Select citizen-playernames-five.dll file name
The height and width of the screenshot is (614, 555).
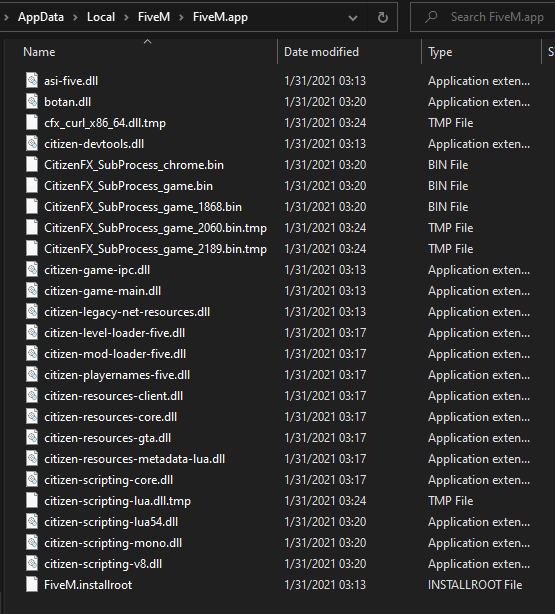click(117, 375)
